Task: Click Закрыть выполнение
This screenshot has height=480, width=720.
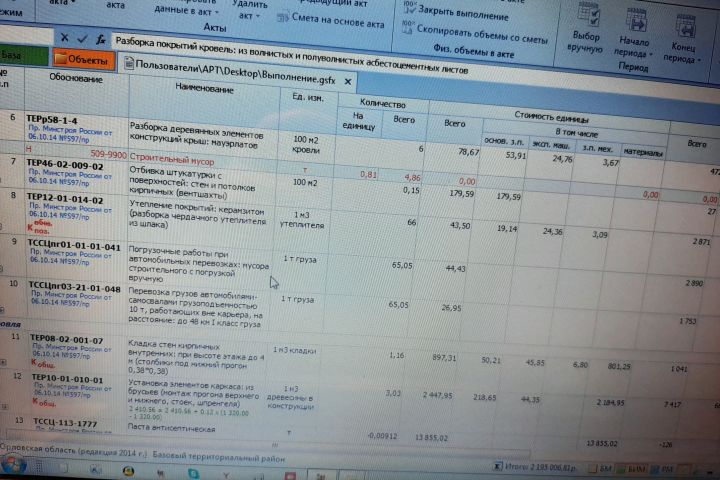Action: pos(463,13)
